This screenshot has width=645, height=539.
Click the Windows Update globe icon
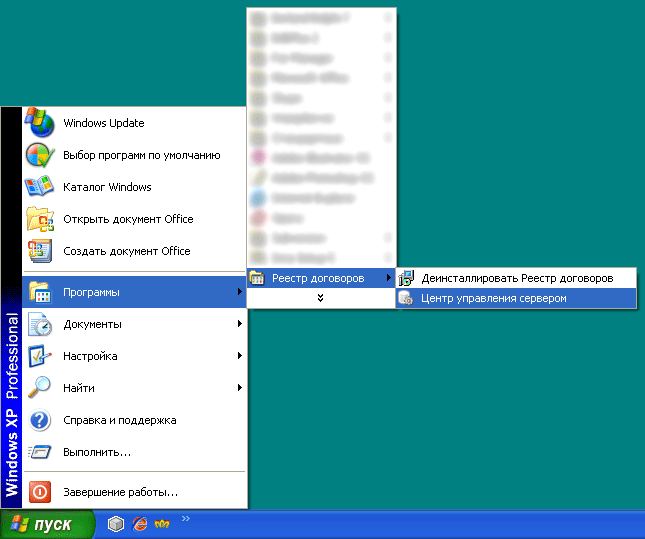39,123
